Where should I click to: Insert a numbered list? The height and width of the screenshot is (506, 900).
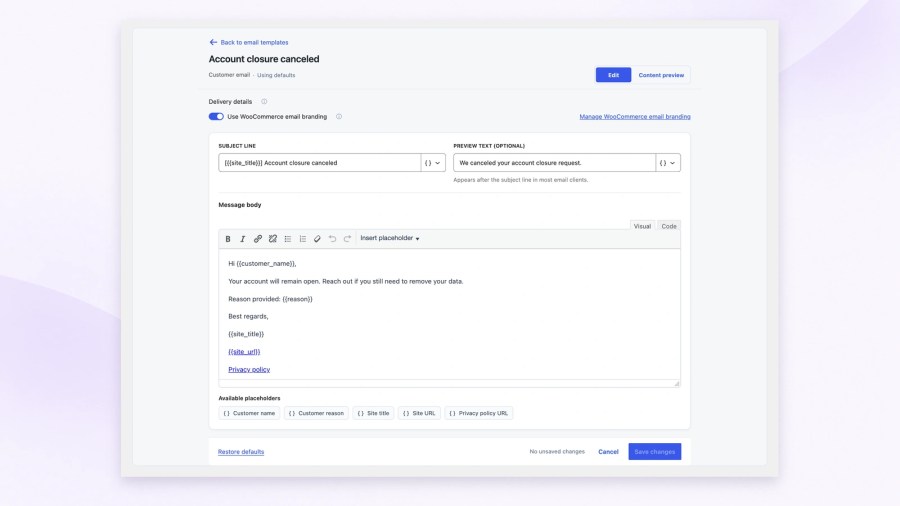(302, 239)
